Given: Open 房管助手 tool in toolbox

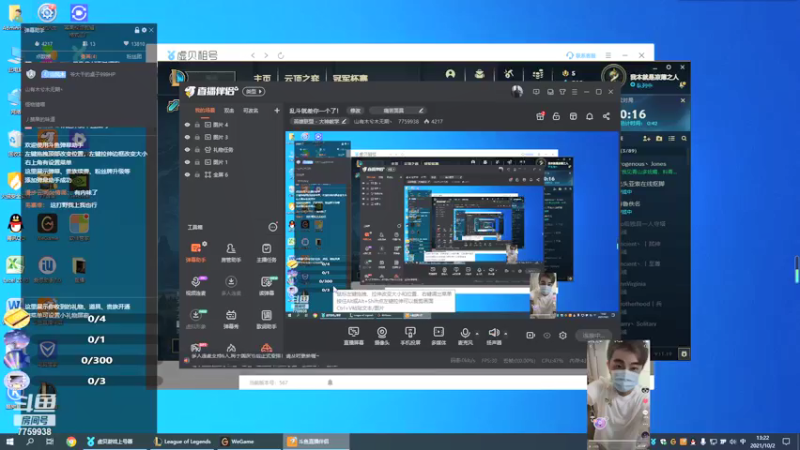Looking at the screenshot, I should coord(231,253).
